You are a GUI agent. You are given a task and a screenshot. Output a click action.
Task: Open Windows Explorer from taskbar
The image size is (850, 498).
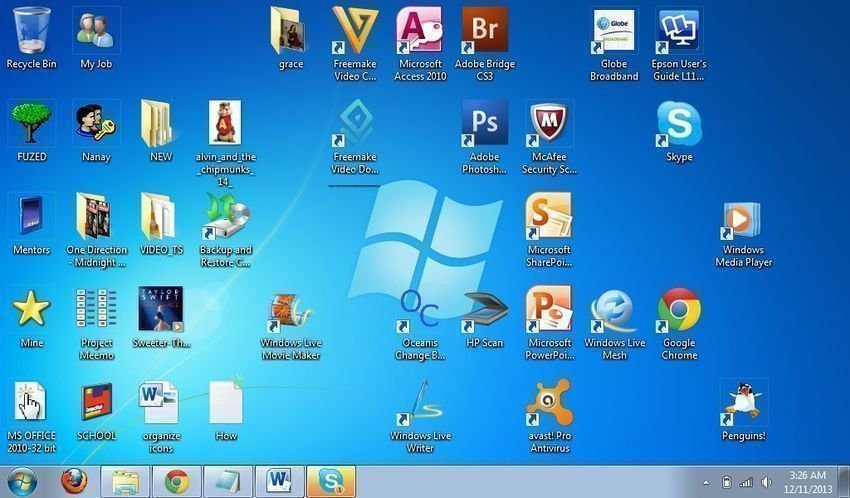click(x=125, y=482)
